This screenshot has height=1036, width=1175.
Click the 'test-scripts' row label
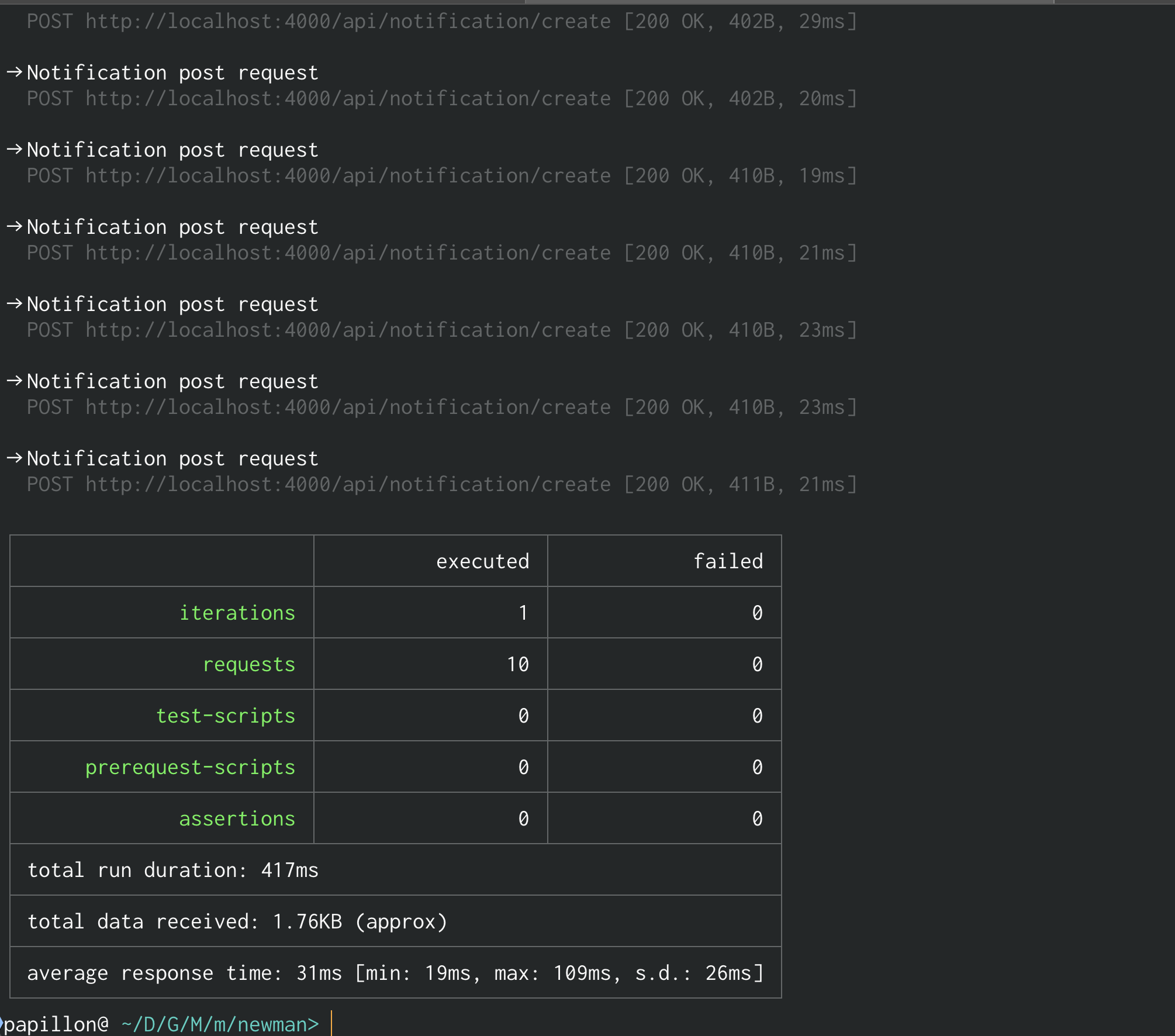point(225,716)
